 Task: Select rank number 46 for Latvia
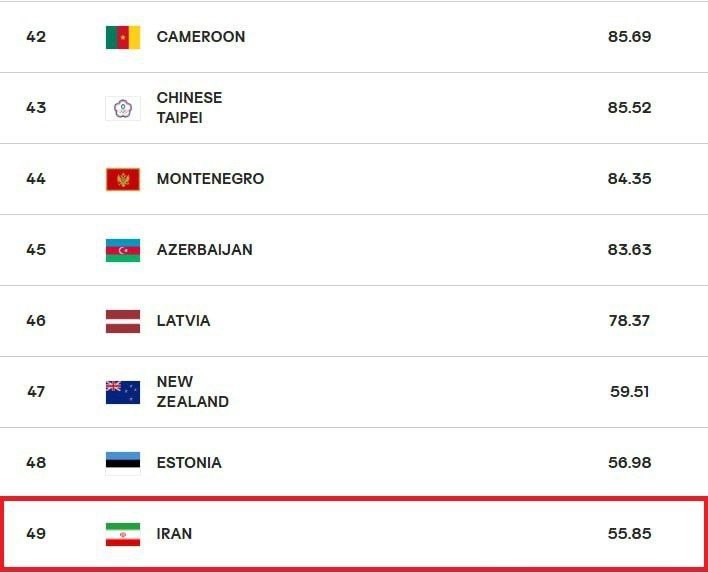[x=36, y=321]
